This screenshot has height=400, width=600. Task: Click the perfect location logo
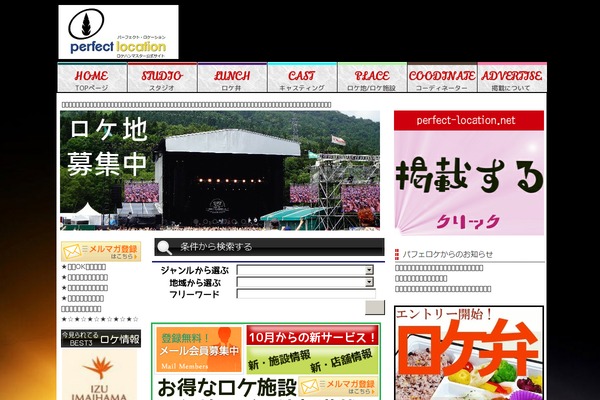[118, 32]
